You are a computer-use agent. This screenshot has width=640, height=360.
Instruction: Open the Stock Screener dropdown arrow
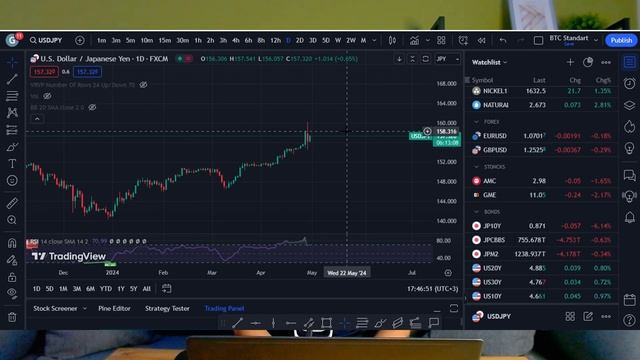coord(85,309)
